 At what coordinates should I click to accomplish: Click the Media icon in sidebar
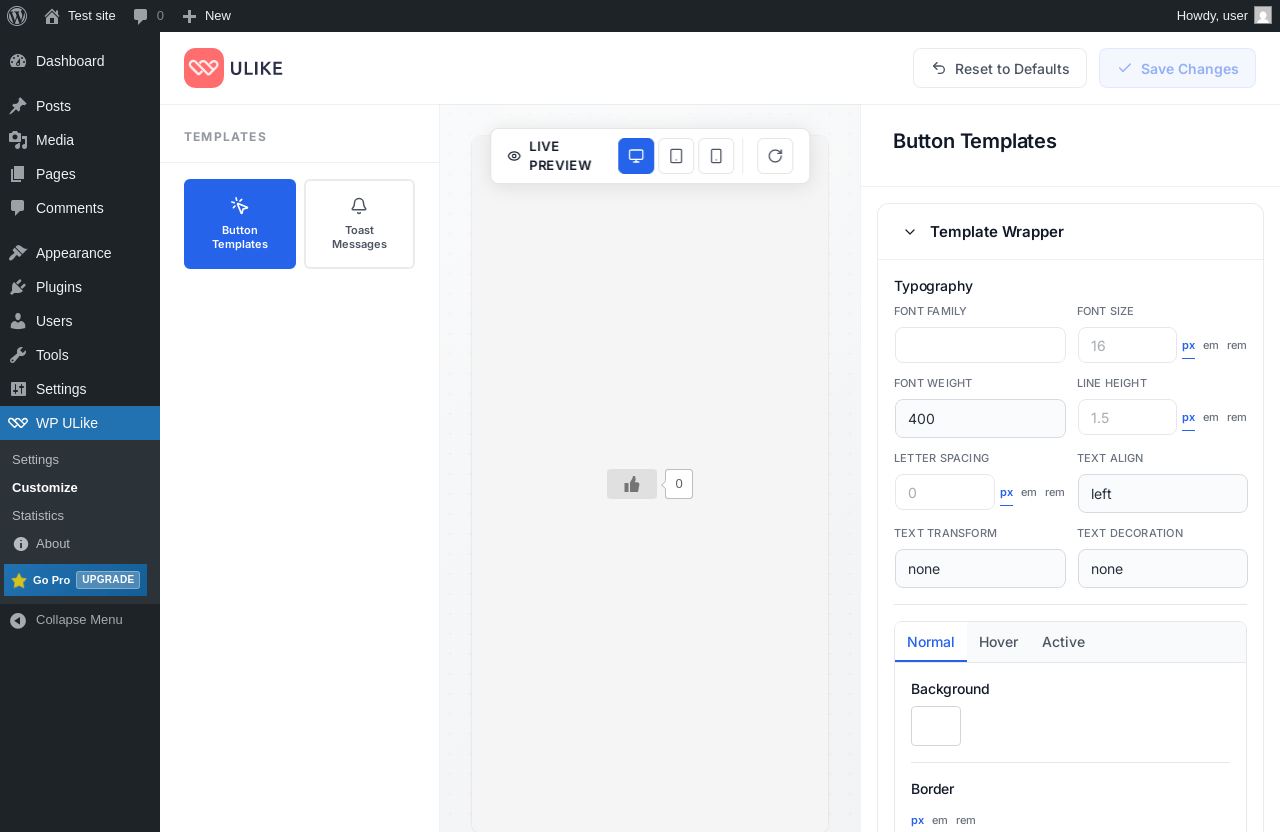[18, 140]
